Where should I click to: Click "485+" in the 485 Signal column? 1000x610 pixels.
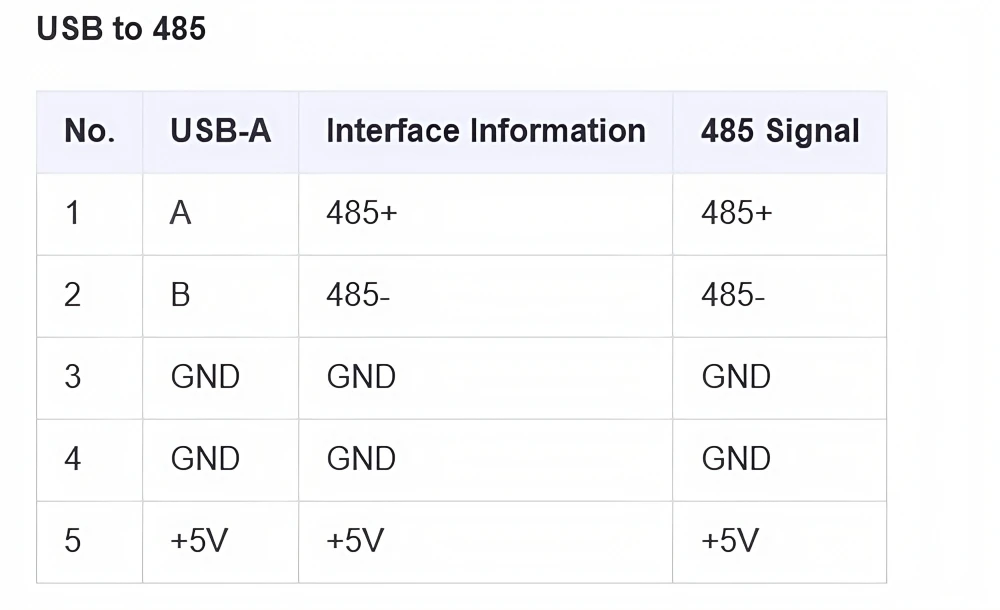pyautogui.click(x=737, y=213)
